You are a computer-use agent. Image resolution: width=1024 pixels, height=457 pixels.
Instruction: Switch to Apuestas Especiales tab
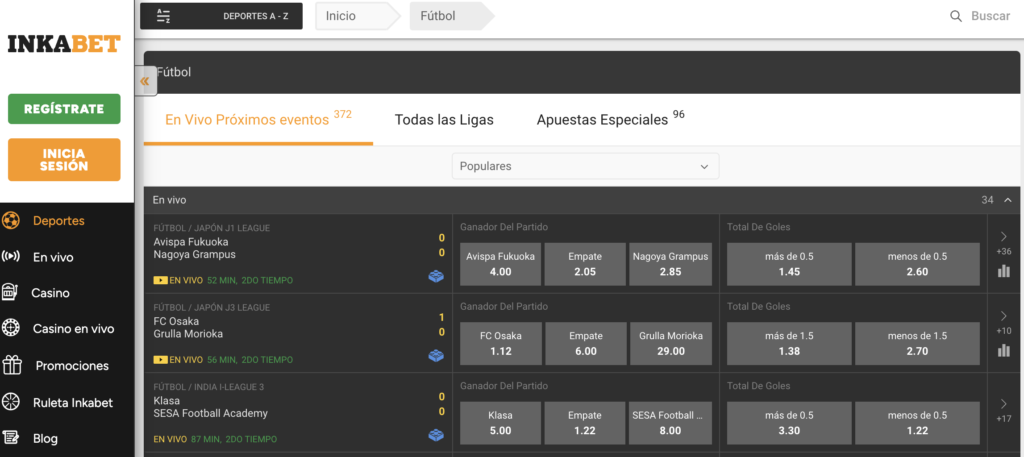coord(610,119)
